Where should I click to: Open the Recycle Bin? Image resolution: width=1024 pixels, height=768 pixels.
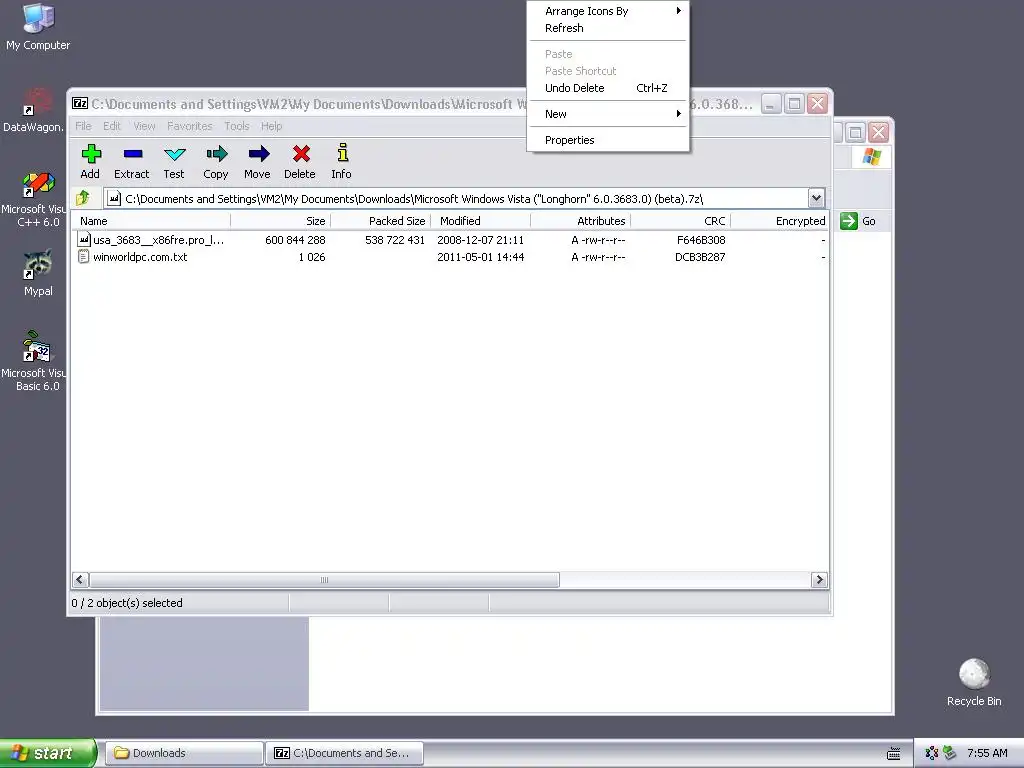click(x=974, y=682)
